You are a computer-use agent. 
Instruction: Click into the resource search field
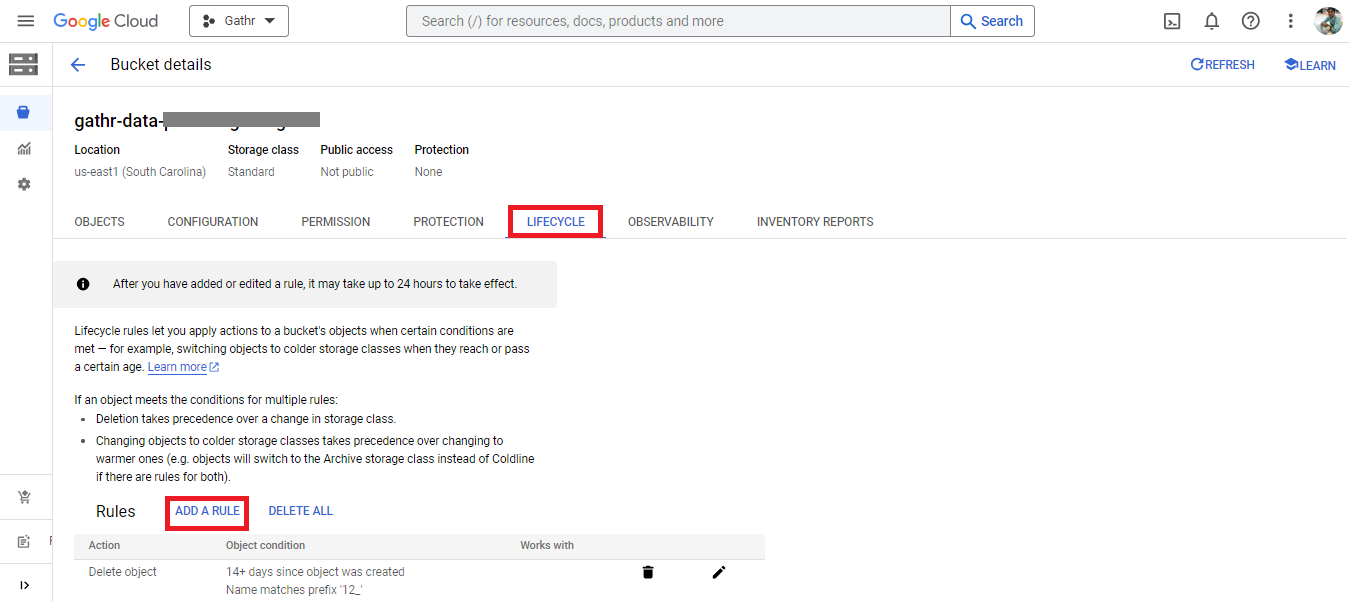coord(678,21)
